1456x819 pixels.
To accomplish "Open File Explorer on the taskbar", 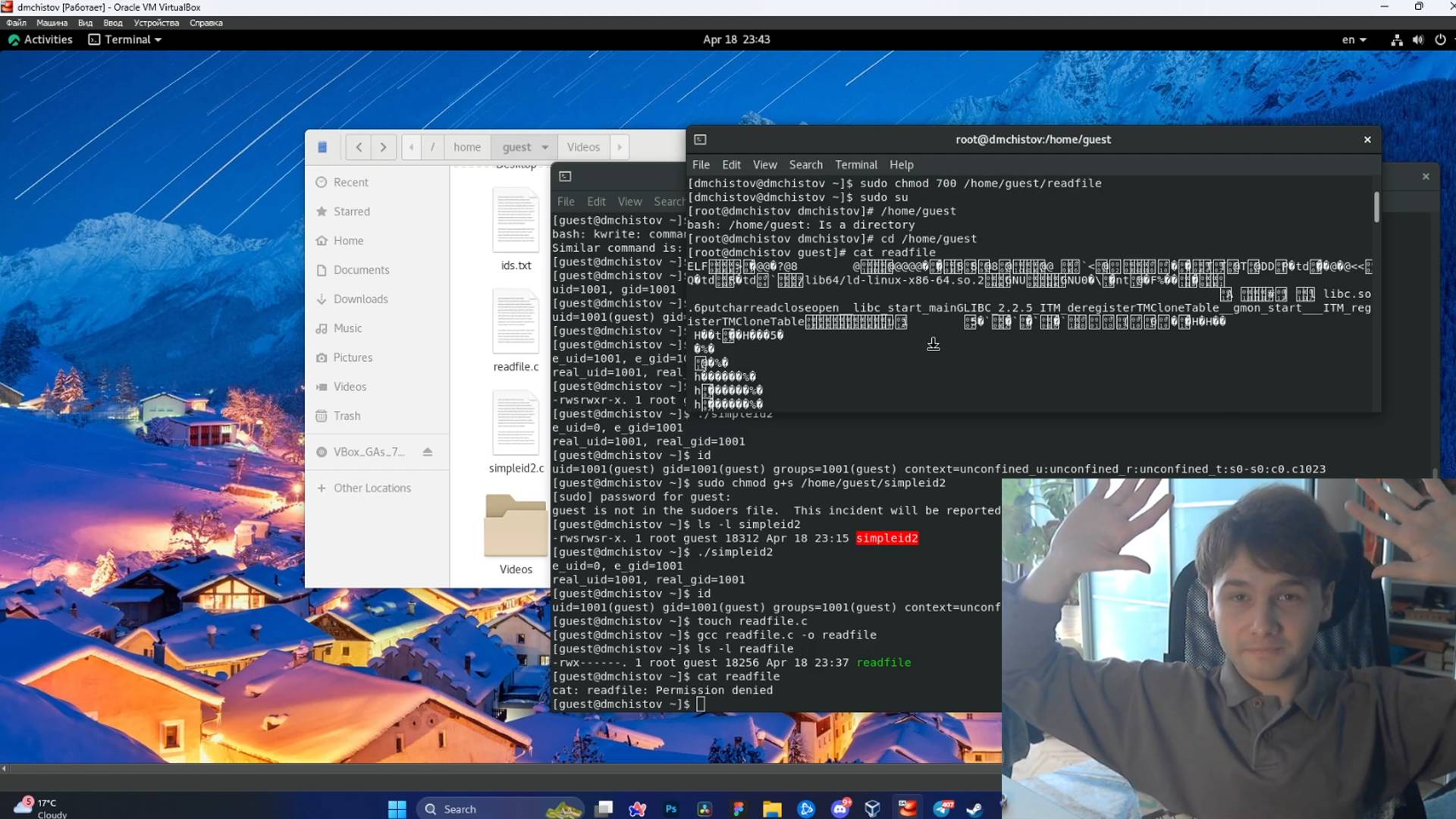I will pyautogui.click(x=772, y=808).
